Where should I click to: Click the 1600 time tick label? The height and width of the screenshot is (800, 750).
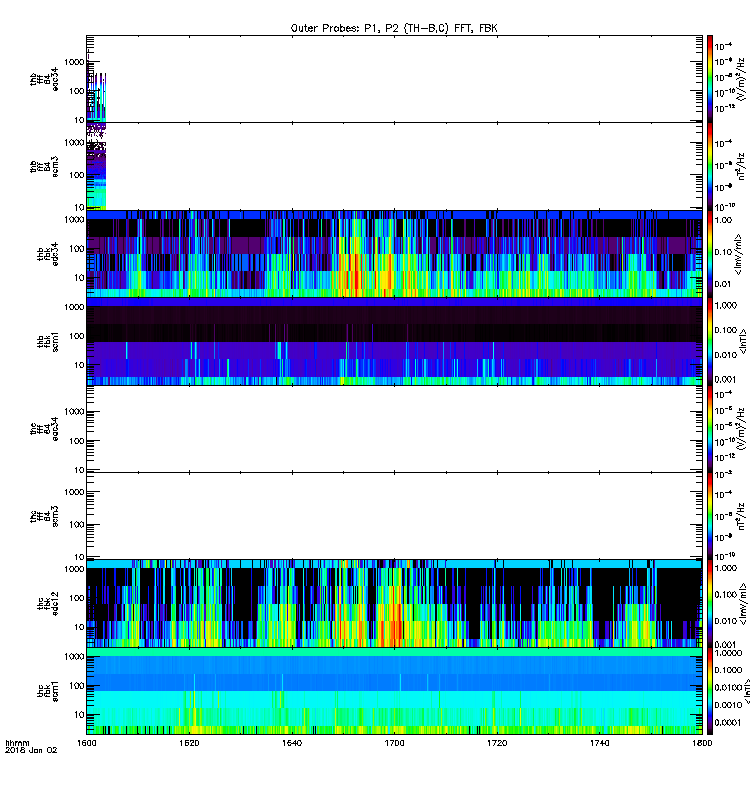[86, 743]
